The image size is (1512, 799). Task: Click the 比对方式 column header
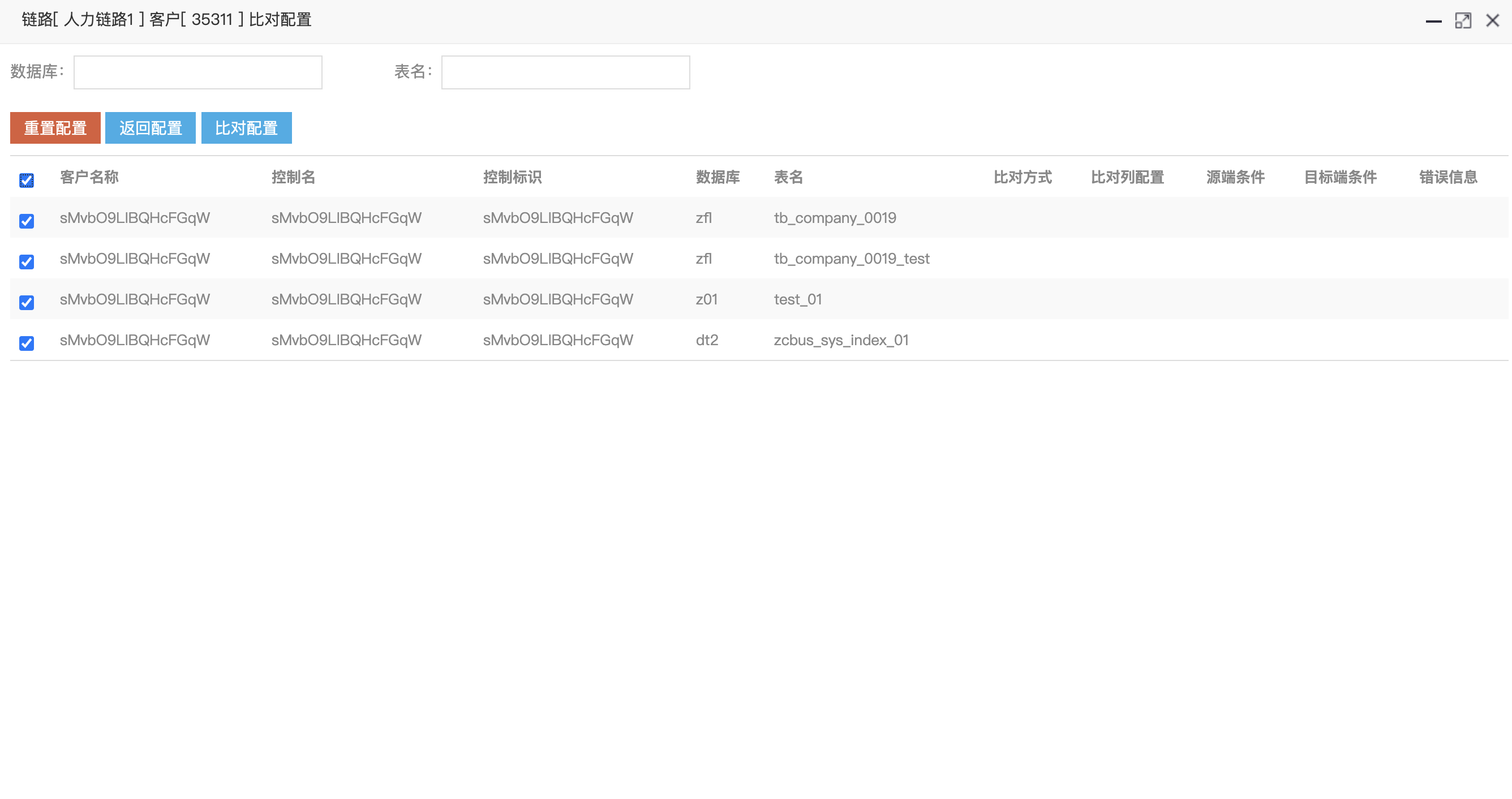tap(1022, 177)
